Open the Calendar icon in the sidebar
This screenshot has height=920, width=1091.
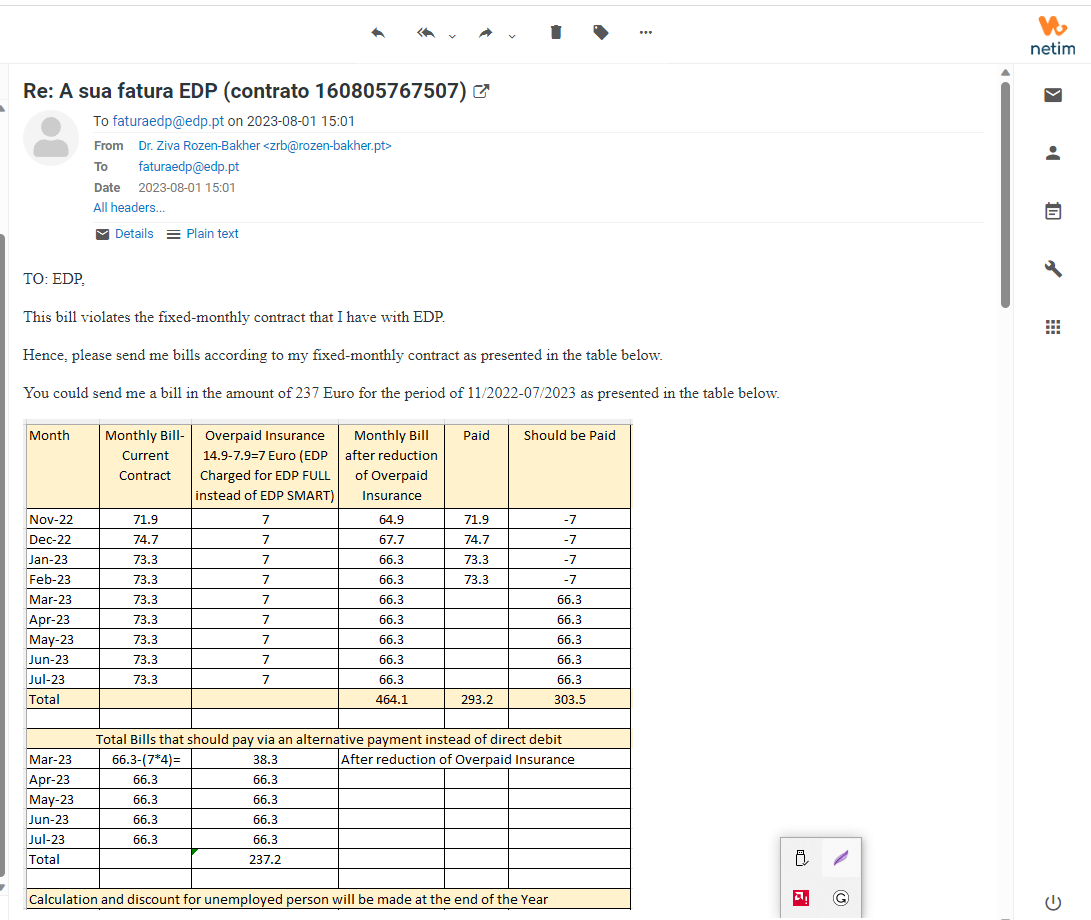click(x=1053, y=211)
